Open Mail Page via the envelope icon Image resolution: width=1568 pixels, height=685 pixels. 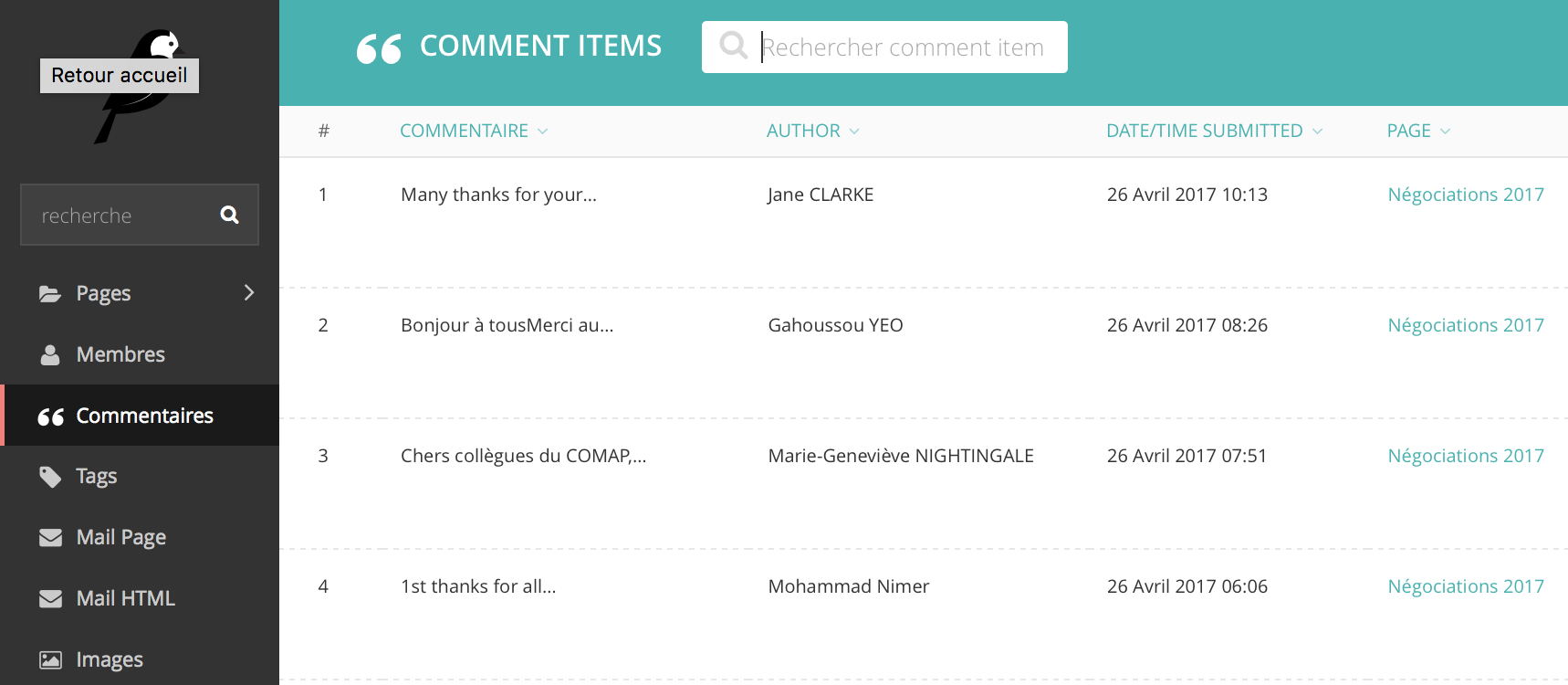[50, 537]
